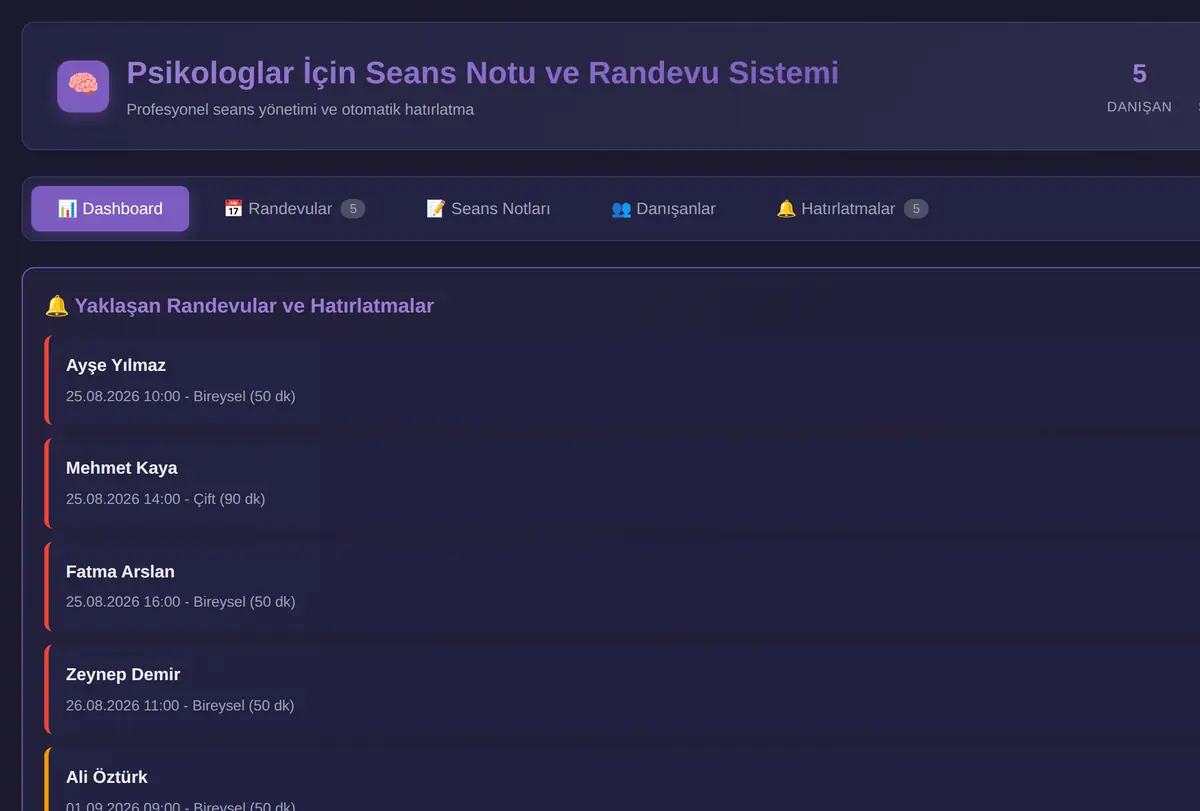Click the calendar icon on the Randevular tab
The width and height of the screenshot is (1200, 811).
[233, 209]
